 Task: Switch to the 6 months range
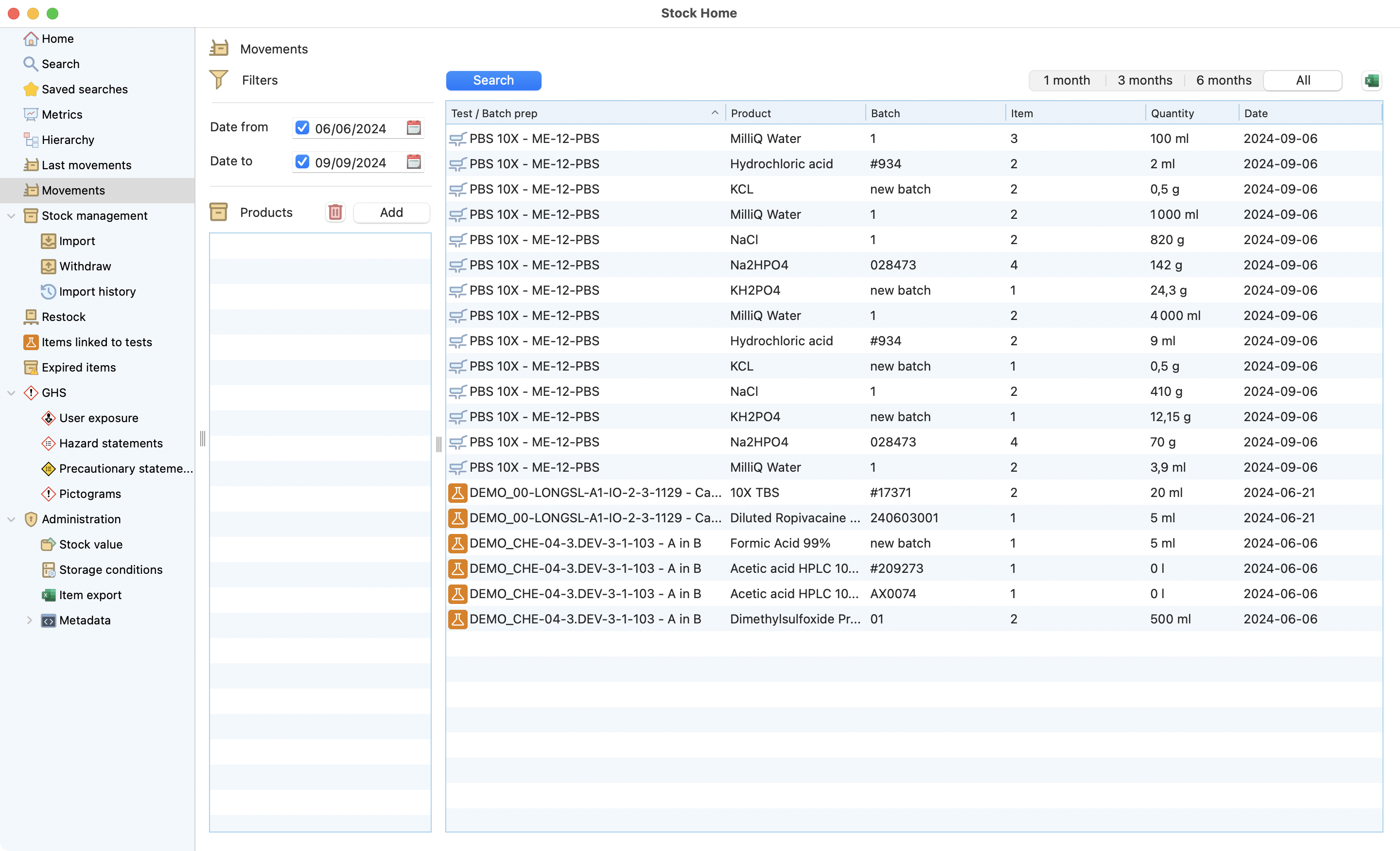[x=1223, y=81]
